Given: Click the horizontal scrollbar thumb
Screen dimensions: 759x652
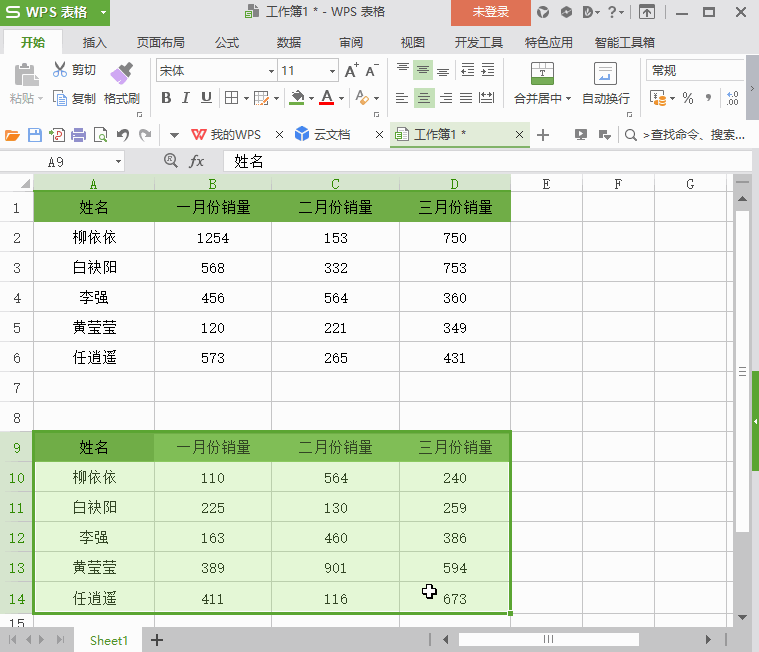Looking at the screenshot, I should pos(548,639).
